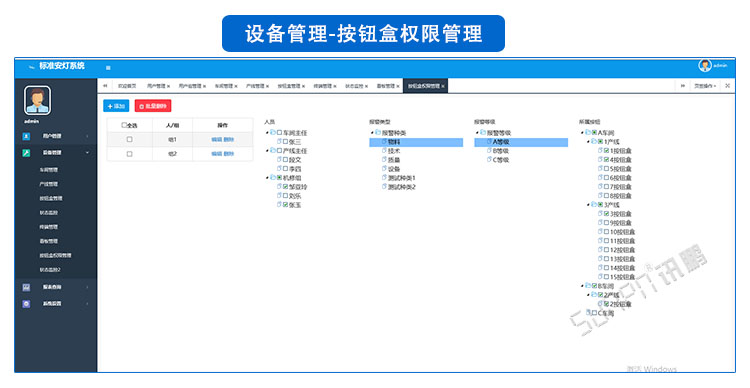
Task: Click file icon beside 张三
Action: [279, 142]
